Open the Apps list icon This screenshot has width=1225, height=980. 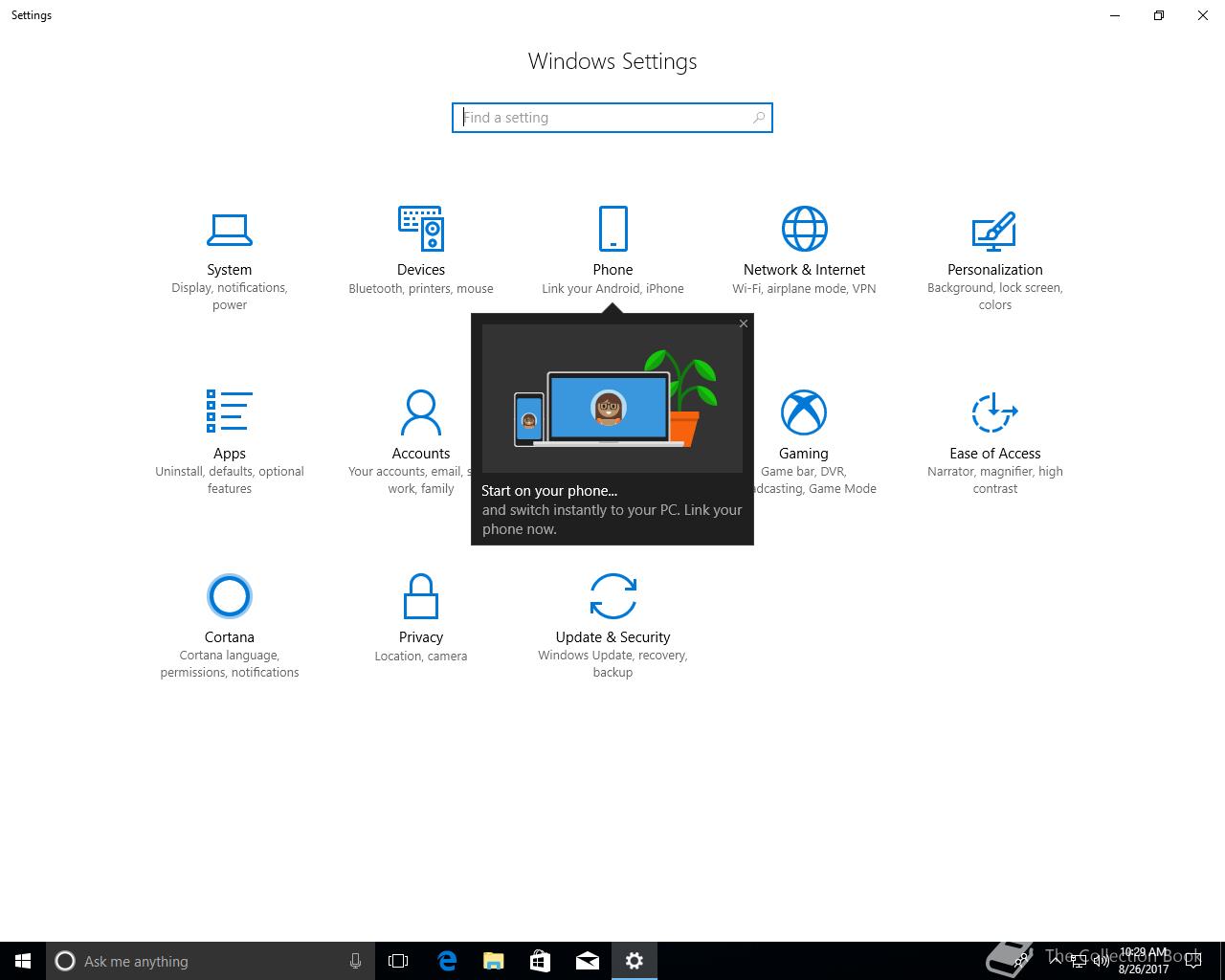pos(230,412)
